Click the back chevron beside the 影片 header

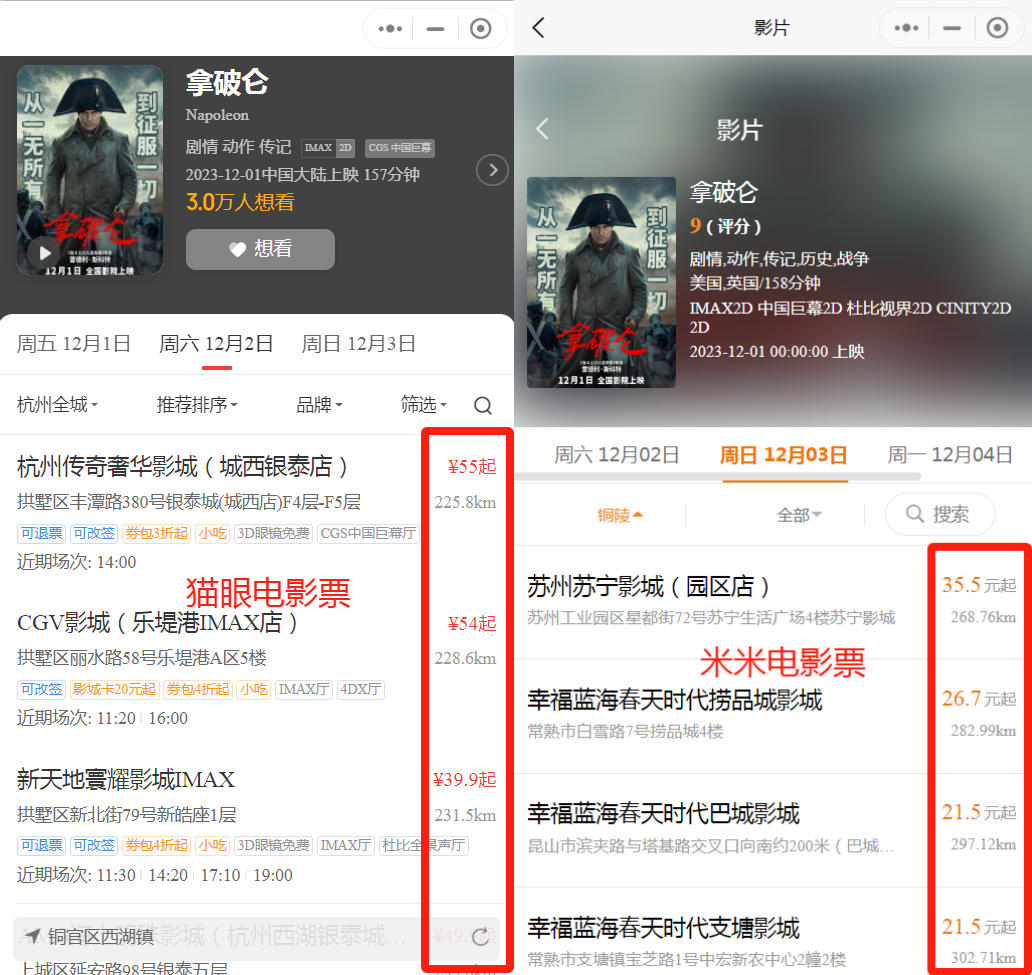pos(543,129)
